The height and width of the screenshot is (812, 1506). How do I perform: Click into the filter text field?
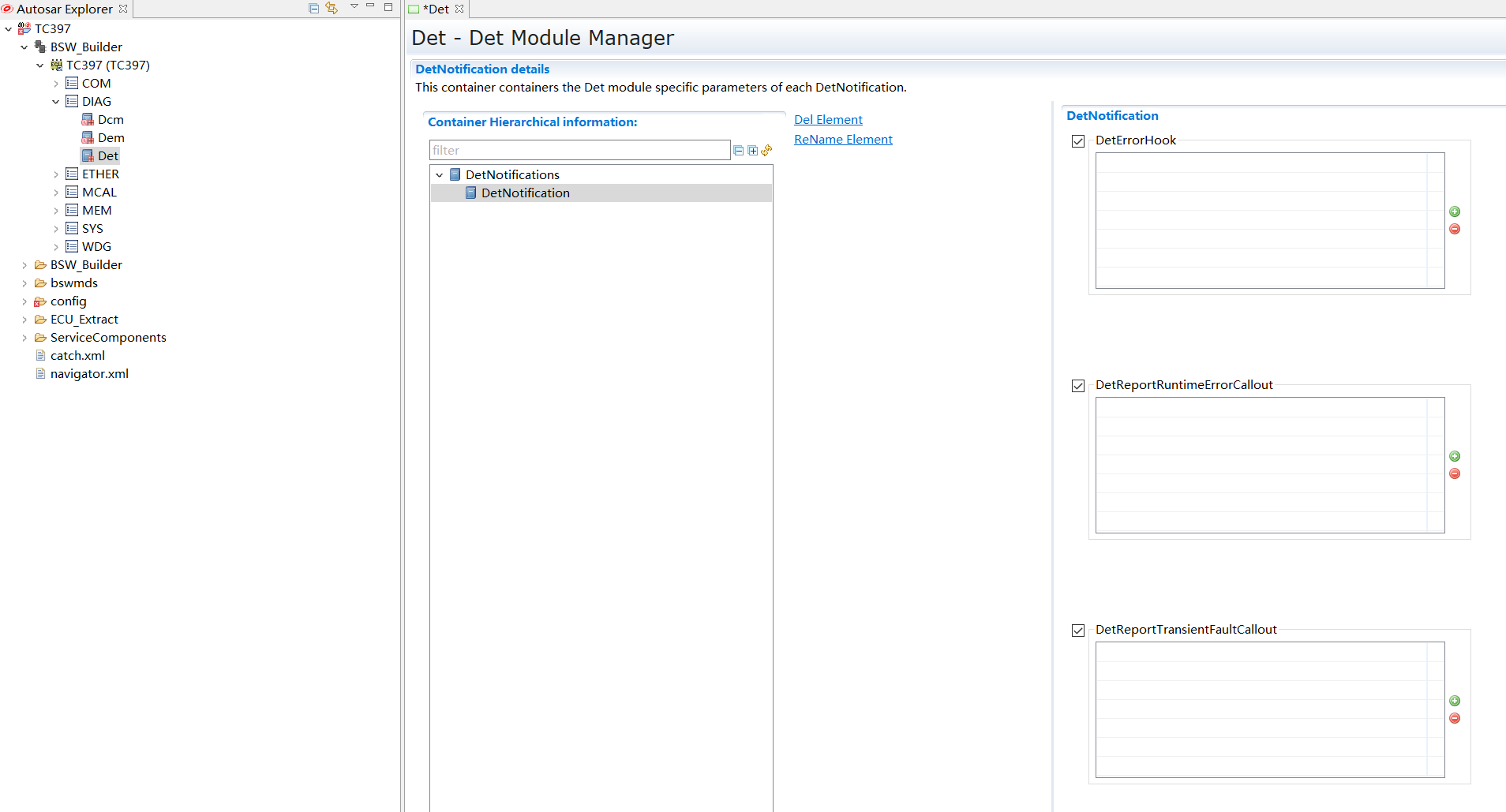pyautogui.click(x=579, y=150)
